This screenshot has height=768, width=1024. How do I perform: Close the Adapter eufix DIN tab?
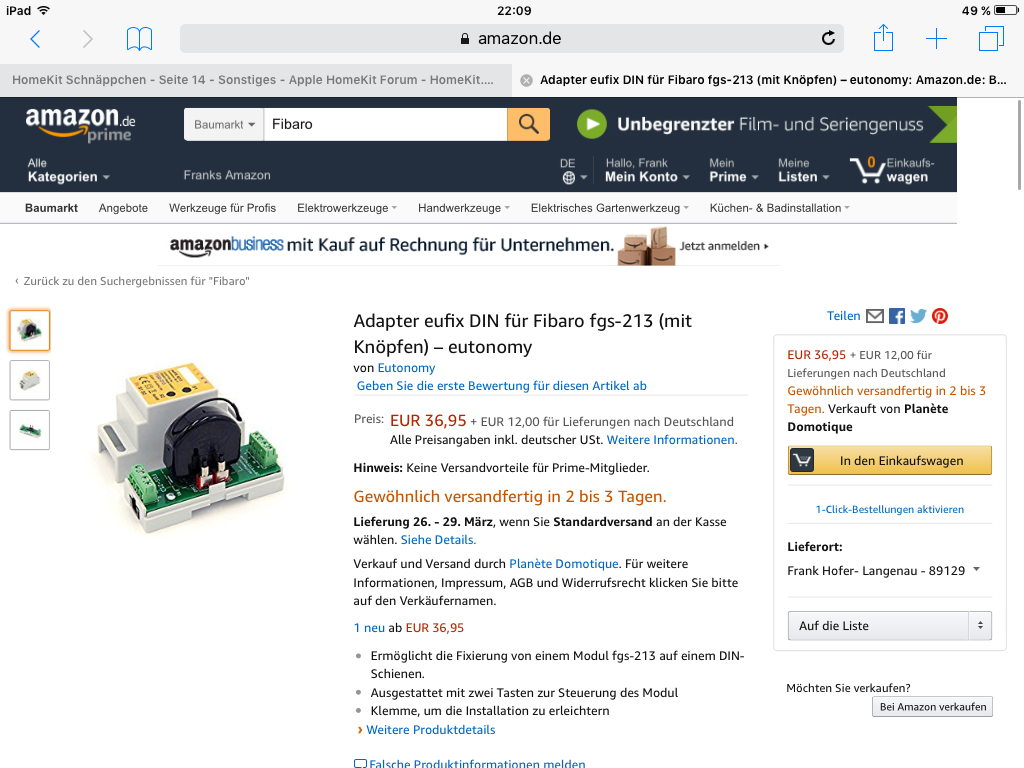point(526,80)
